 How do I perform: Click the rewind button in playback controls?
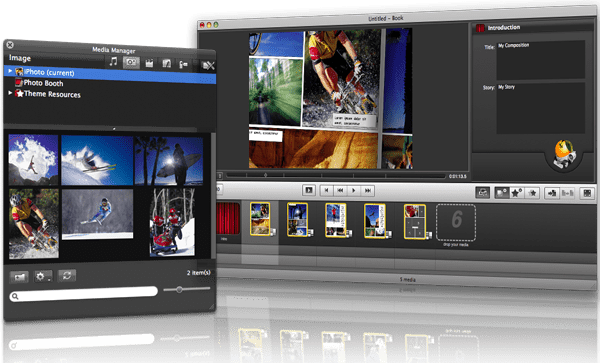pos(340,190)
